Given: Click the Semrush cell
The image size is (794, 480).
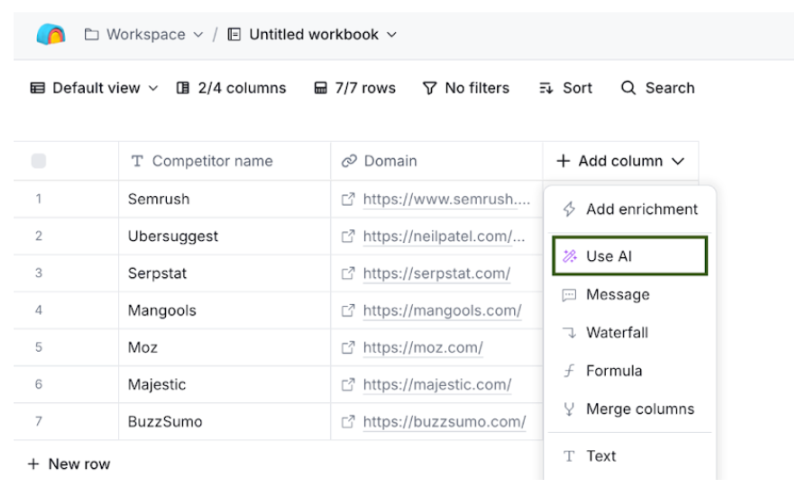Looking at the screenshot, I should [224, 199].
